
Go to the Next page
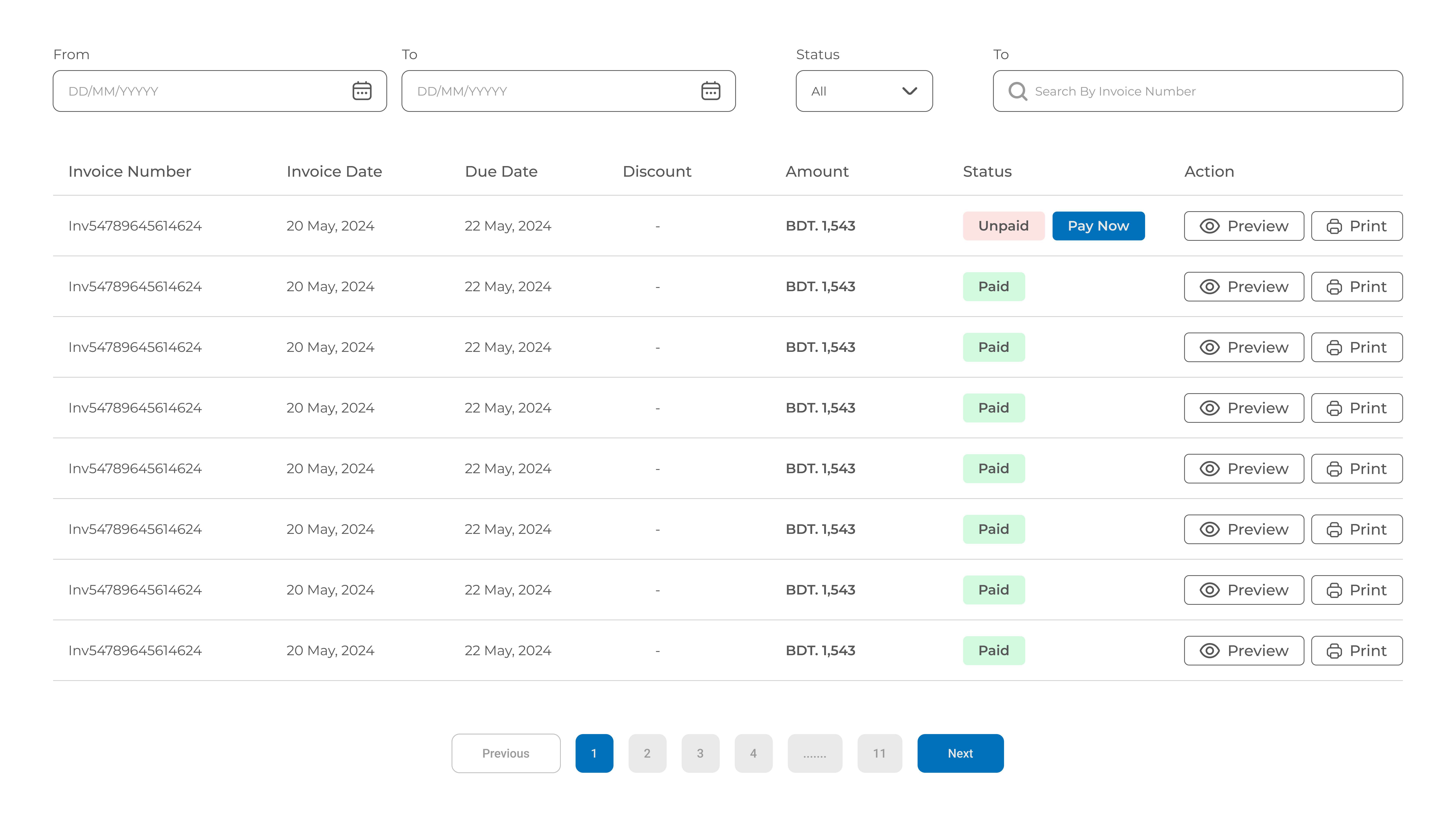(x=960, y=753)
